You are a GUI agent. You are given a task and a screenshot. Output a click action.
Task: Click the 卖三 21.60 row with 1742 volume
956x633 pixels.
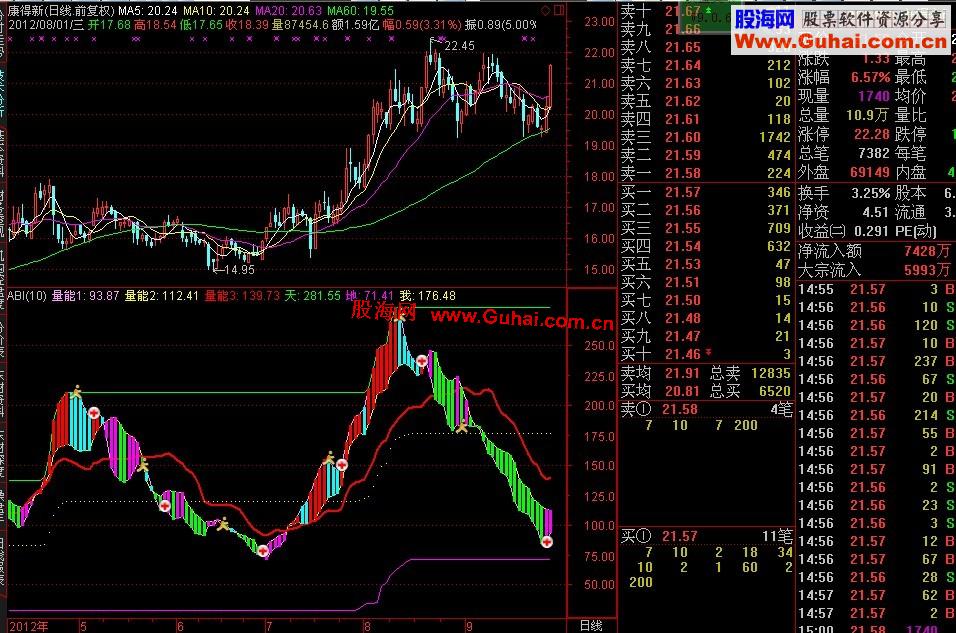[705, 137]
